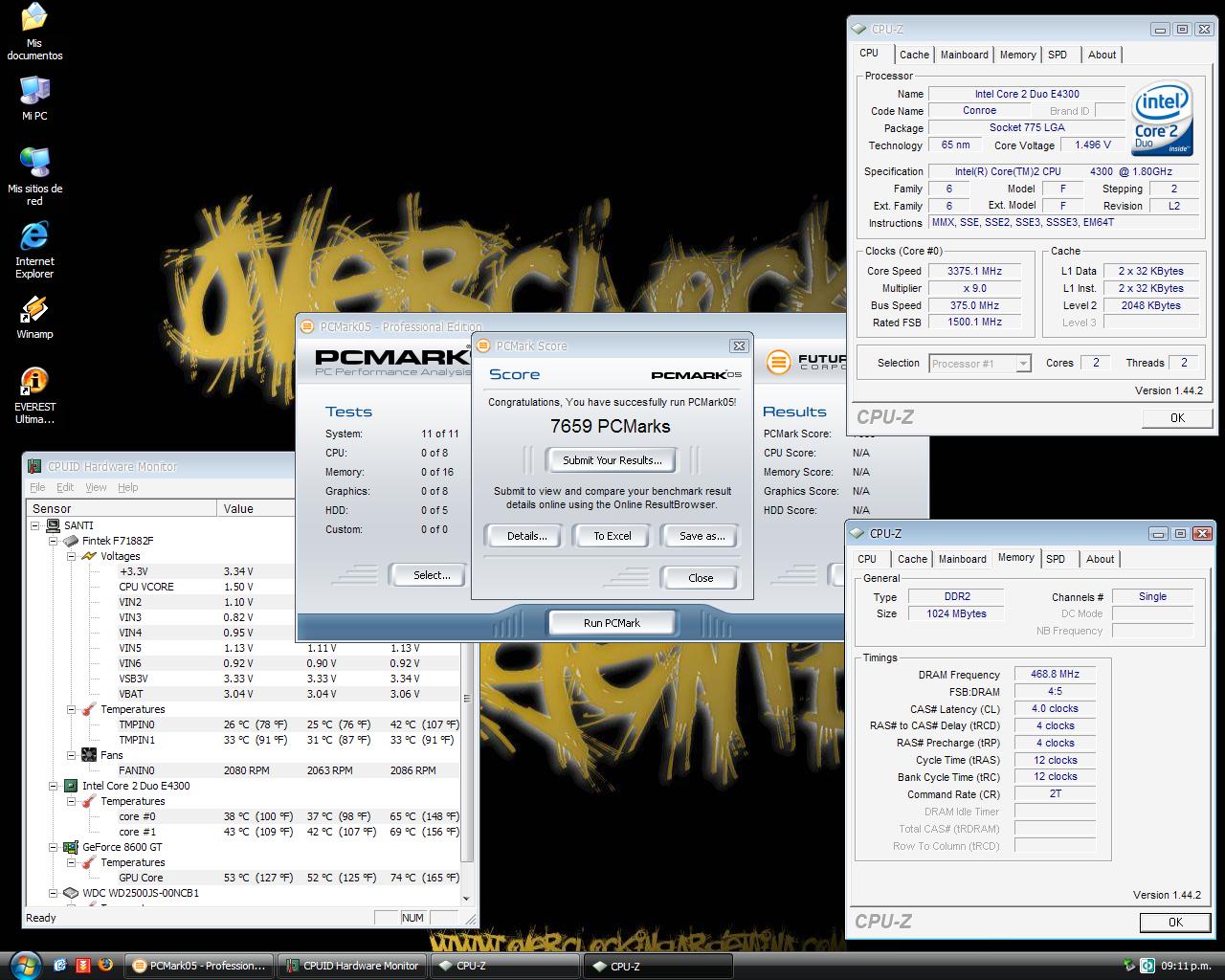Close the PCMark Score dialog with Close button
Screen dimensions: 1225x980
click(701, 578)
